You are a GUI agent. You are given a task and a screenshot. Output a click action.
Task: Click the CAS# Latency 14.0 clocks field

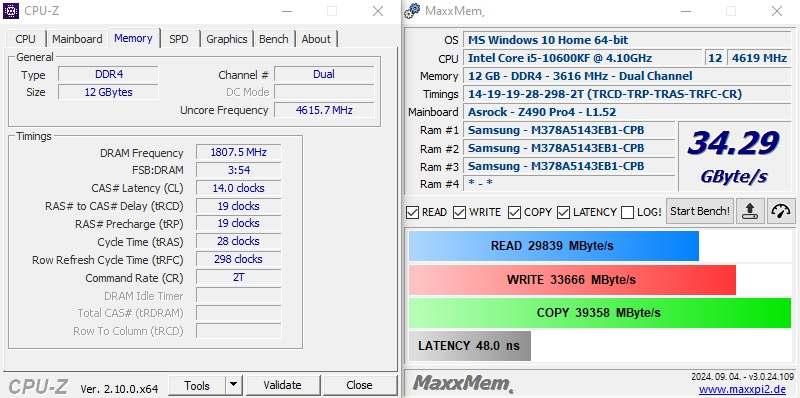(238, 188)
